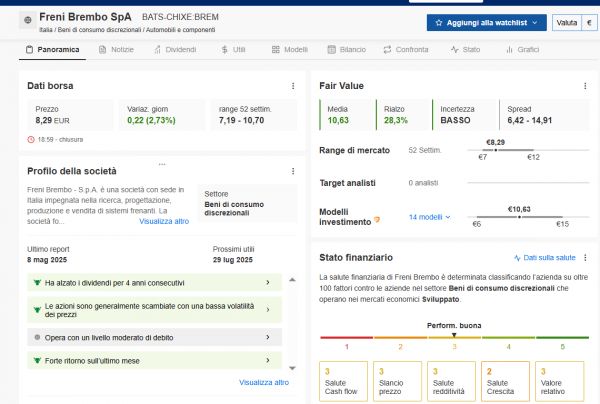Click the €10,63 marker on Modelli investimento range
This screenshot has width=600, height=404.
pos(519,217)
